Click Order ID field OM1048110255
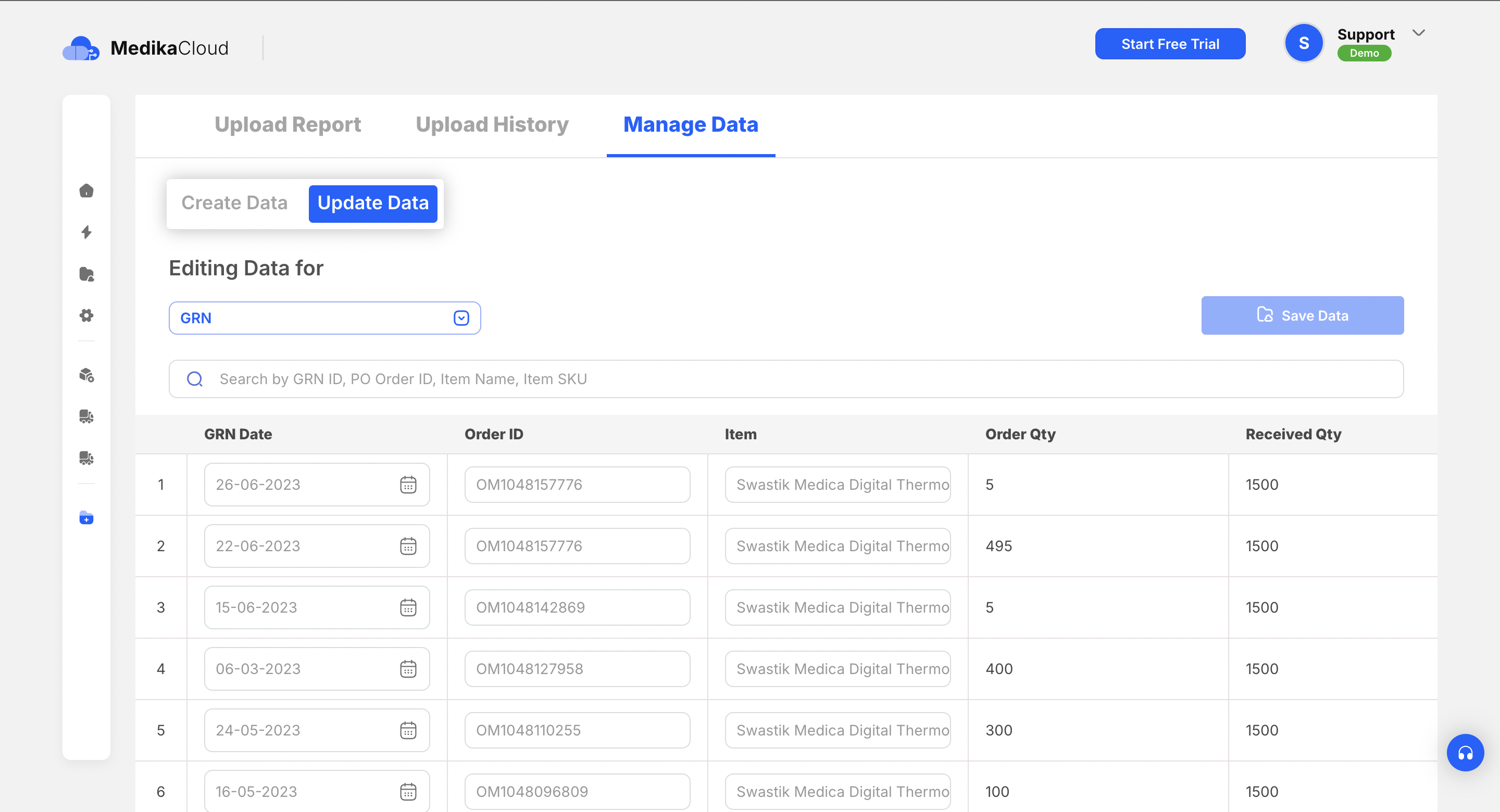Image resolution: width=1500 pixels, height=812 pixels. (x=577, y=730)
